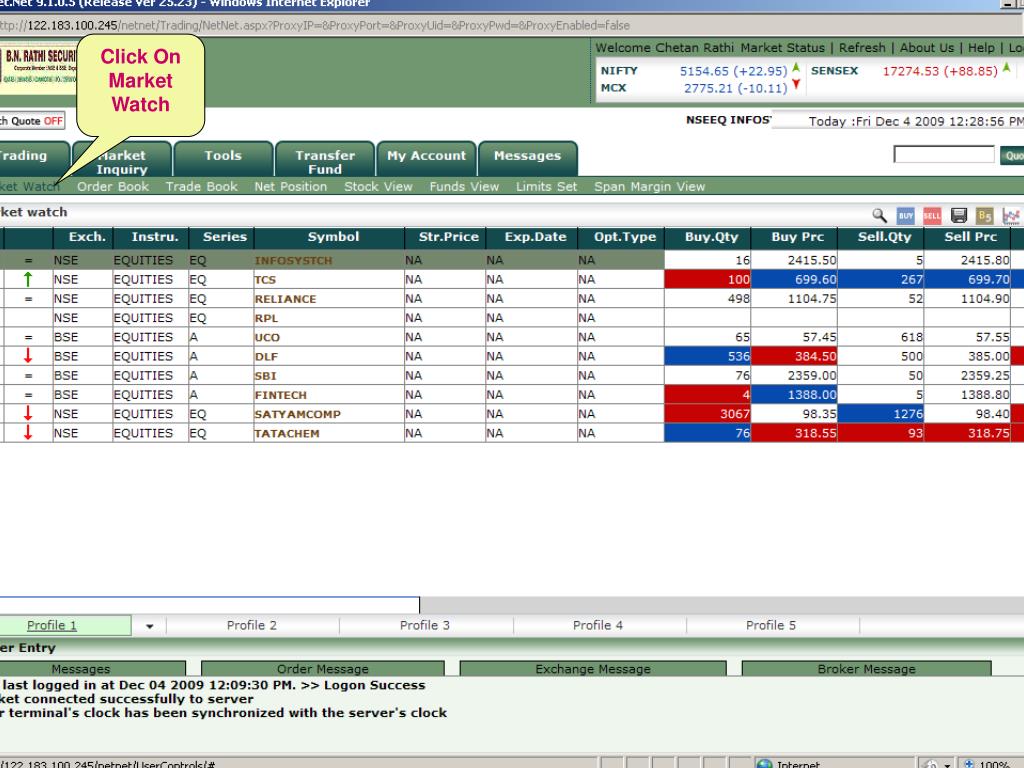Open the My Account tab
Image resolution: width=1024 pixels, height=768 pixels.
point(426,159)
